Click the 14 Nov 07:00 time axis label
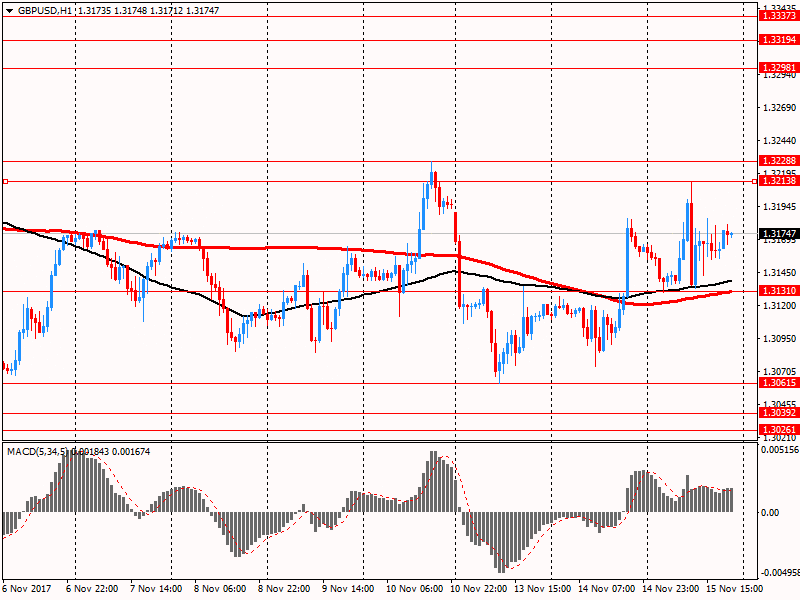This screenshot has height=600, width=800. coord(607,589)
